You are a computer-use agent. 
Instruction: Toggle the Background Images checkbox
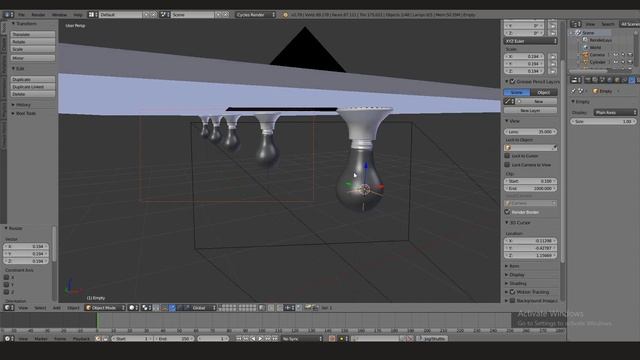tap(513, 301)
